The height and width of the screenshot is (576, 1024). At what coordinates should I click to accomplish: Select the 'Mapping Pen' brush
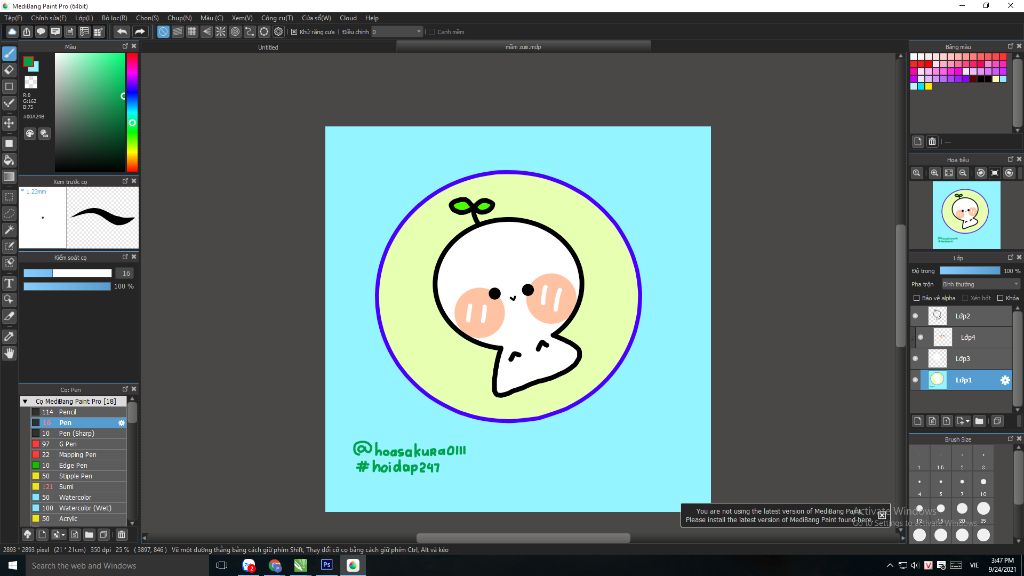tap(78, 455)
